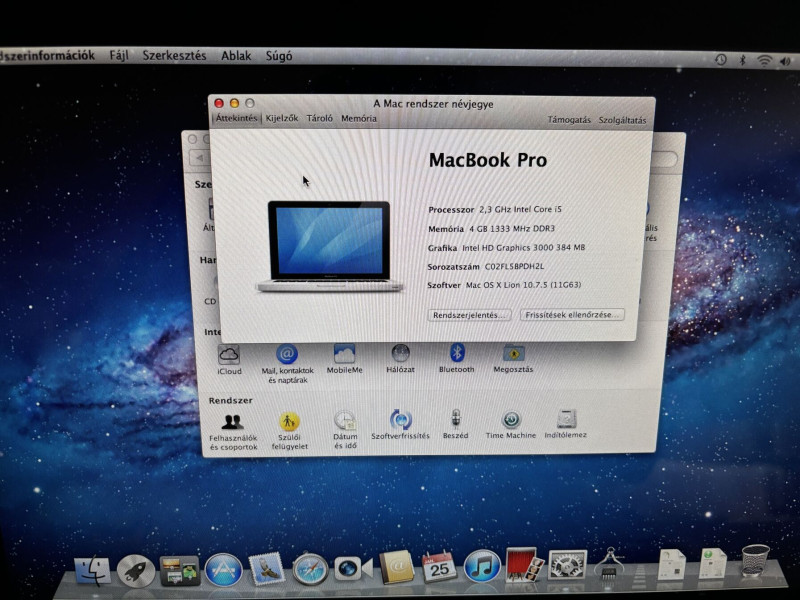Viewport: 800px width, 600px height.
Task: Open the Rendszerinformációk app menu
Action: pyautogui.click(x=47, y=55)
